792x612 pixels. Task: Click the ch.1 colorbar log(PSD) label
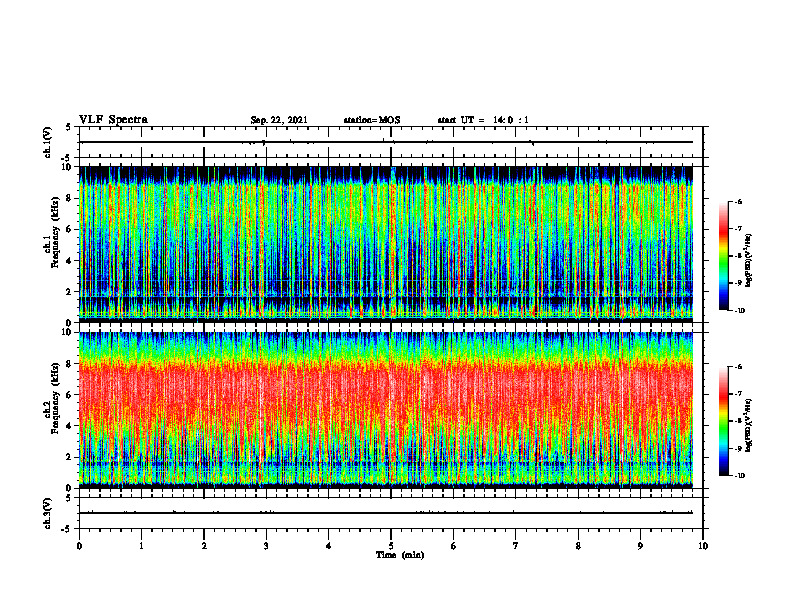click(749, 260)
